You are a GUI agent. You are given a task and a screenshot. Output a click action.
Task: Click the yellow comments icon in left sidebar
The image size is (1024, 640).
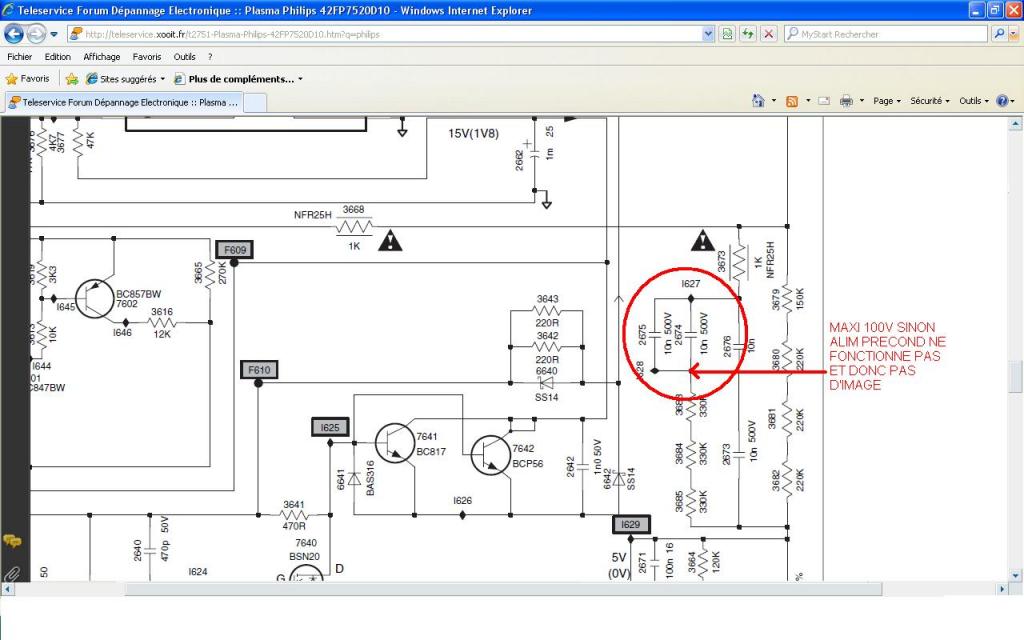point(12,541)
